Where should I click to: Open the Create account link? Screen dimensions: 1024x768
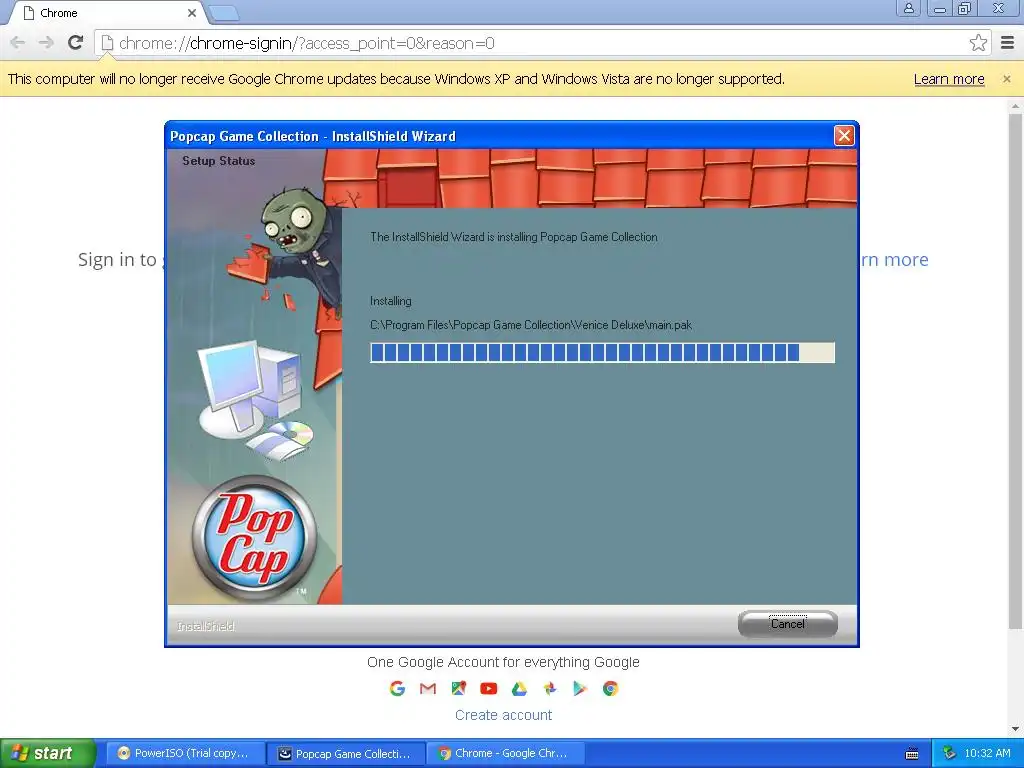(503, 715)
